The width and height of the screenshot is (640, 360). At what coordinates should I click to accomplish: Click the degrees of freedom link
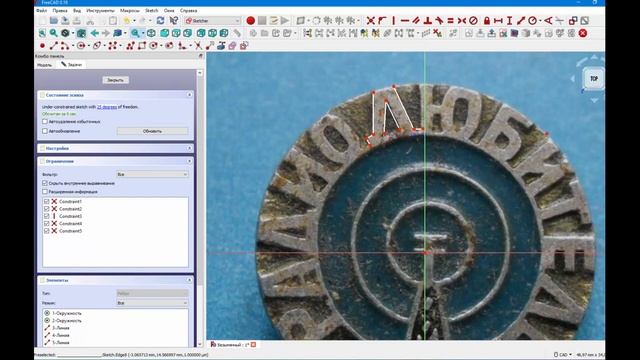coord(107,107)
